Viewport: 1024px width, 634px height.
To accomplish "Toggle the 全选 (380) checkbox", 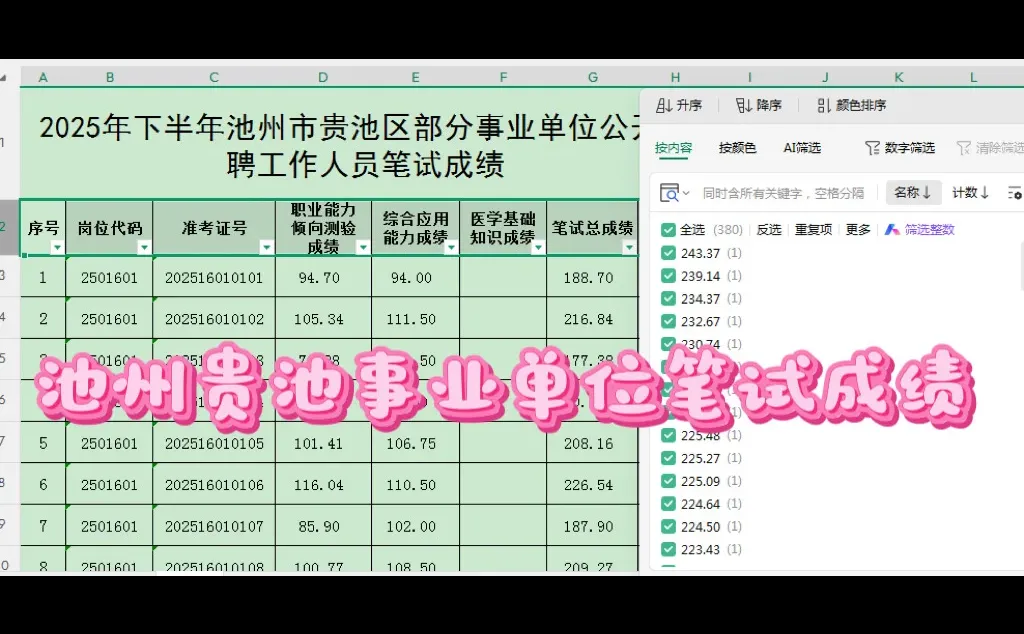I will (667, 230).
